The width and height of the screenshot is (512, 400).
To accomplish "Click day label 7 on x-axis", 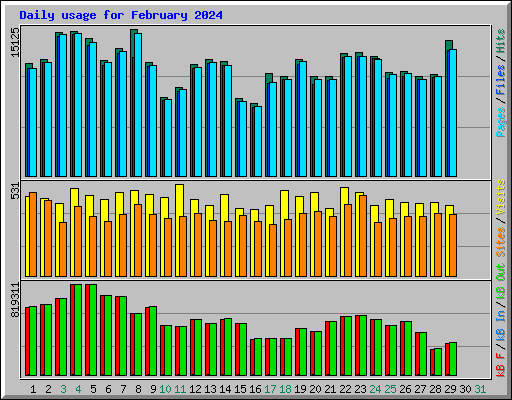I will (123, 389).
